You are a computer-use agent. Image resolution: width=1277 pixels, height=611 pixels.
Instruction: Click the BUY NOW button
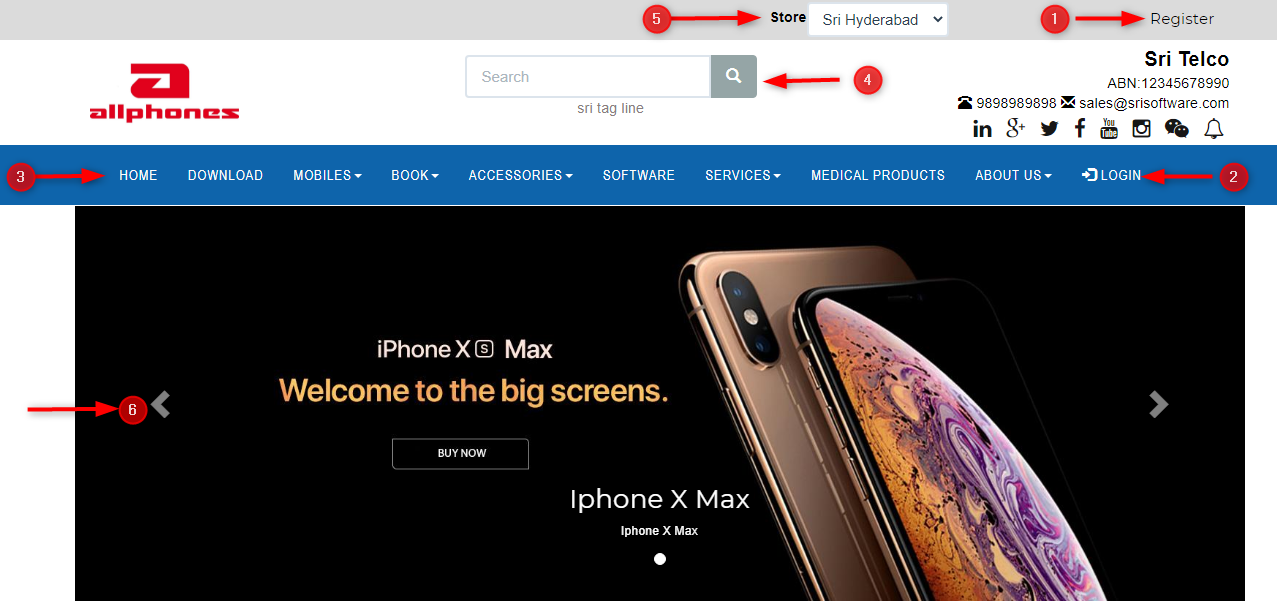(x=460, y=453)
